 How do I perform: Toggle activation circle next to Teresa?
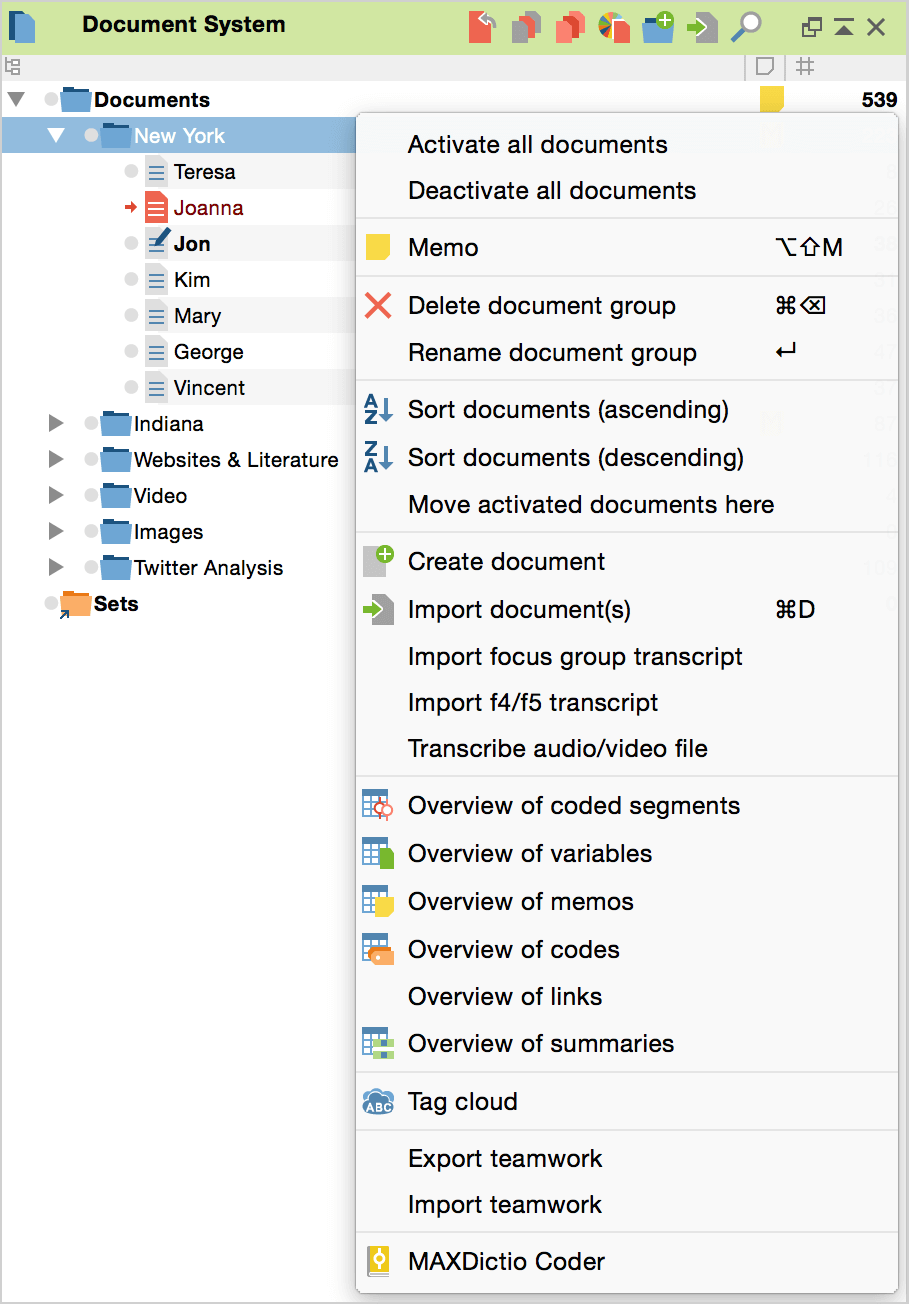point(131,172)
